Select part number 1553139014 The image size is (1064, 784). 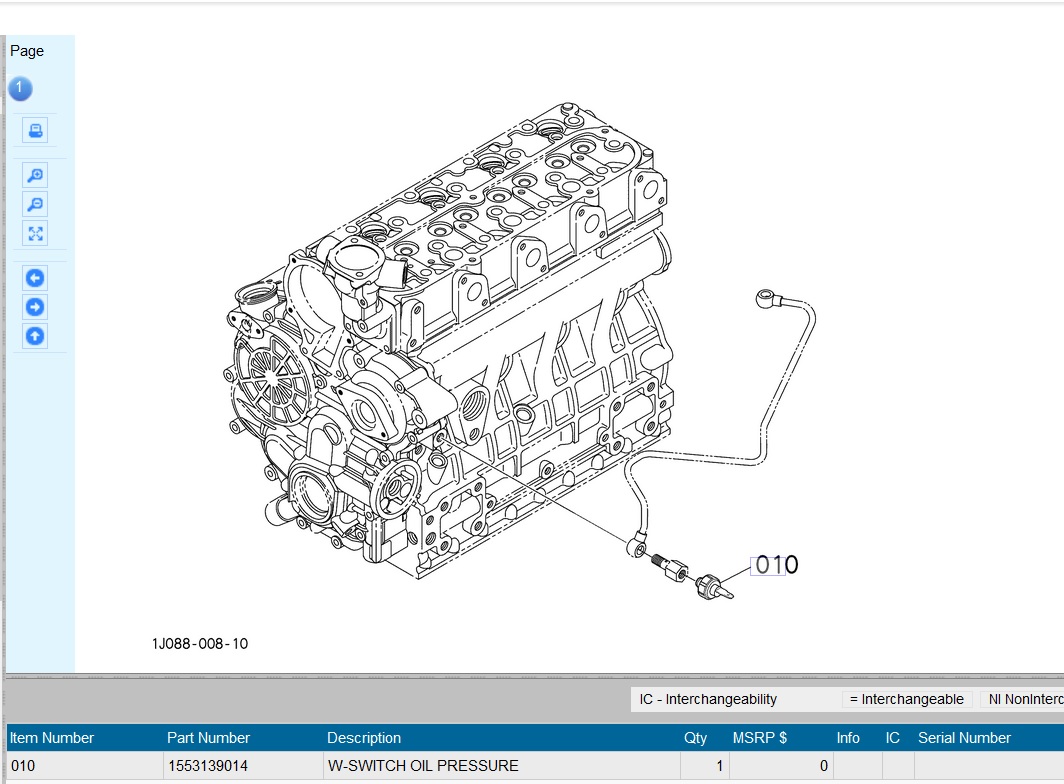243,766
